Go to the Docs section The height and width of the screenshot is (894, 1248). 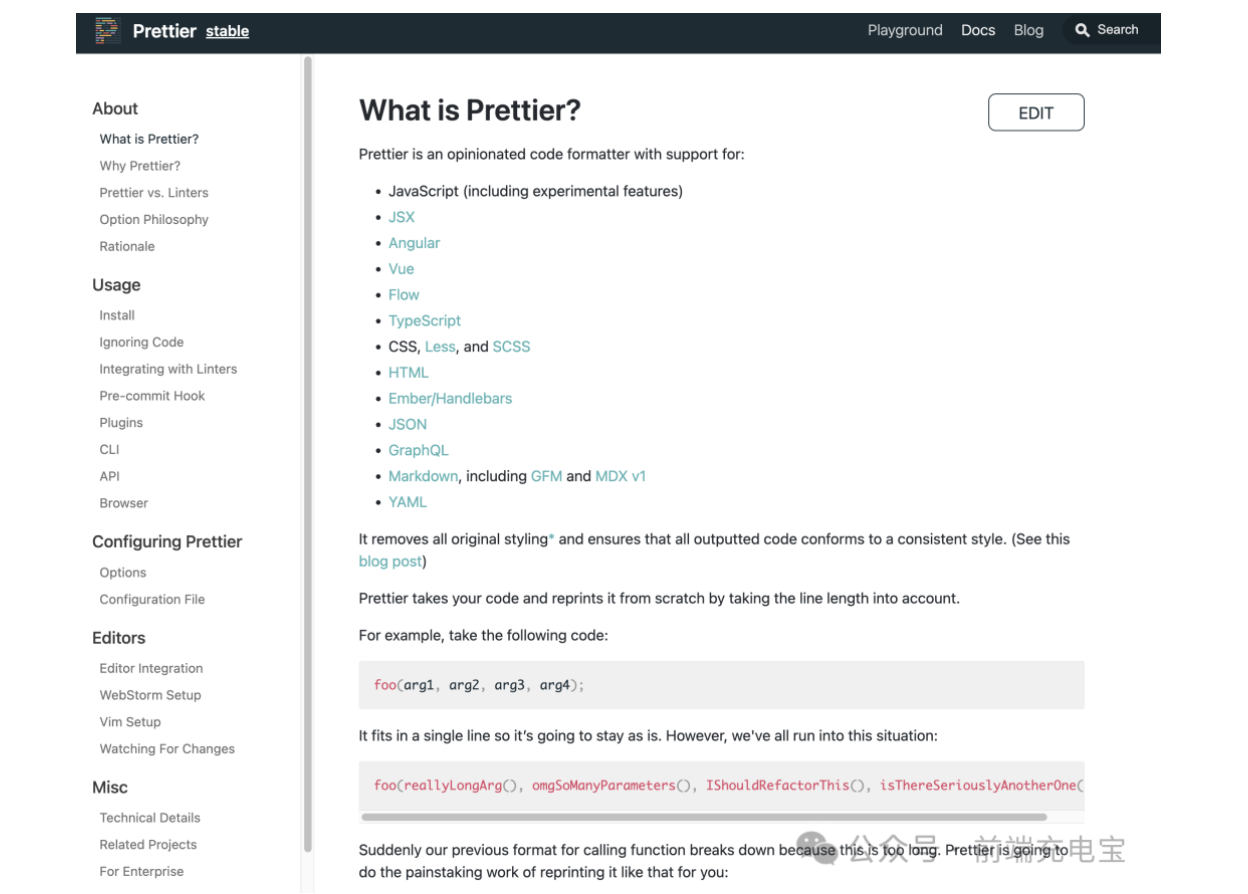click(x=978, y=30)
